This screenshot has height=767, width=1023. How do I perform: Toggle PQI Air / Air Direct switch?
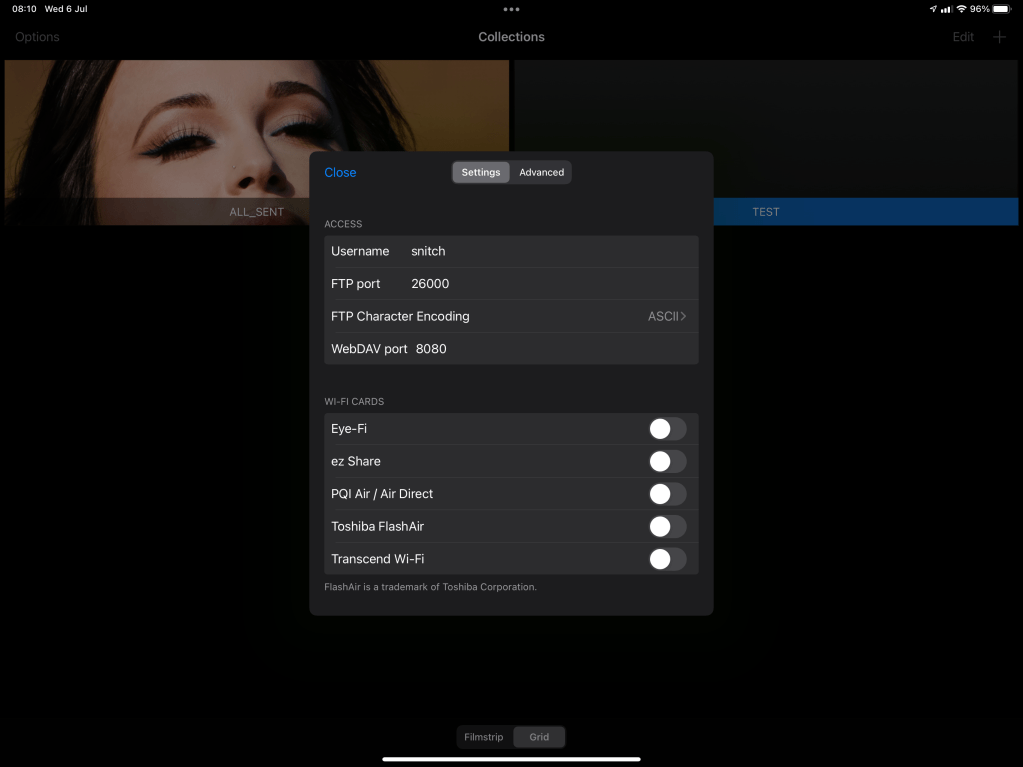point(667,494)
